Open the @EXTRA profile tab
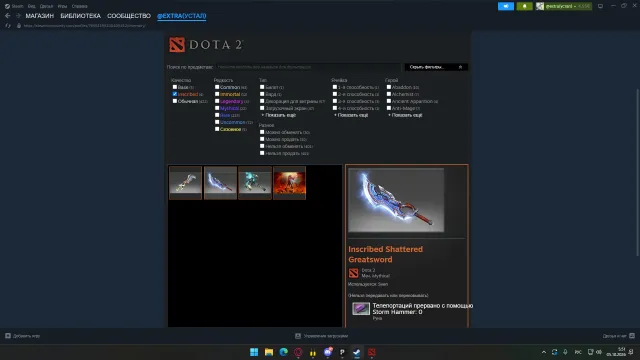Image resolution: width=640 pixels, height=360 pixels. click(182, 16)
